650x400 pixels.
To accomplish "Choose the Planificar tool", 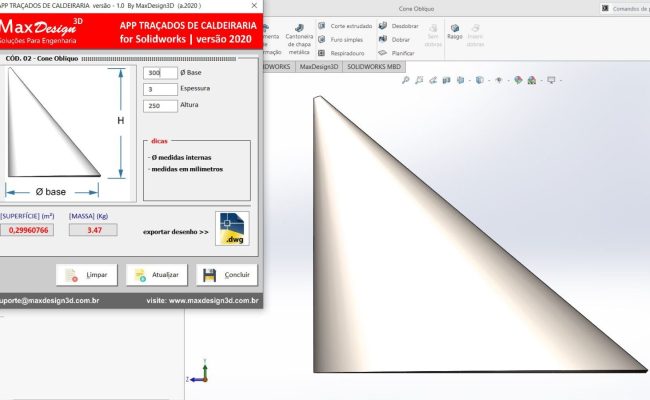I will coord(397,52).
